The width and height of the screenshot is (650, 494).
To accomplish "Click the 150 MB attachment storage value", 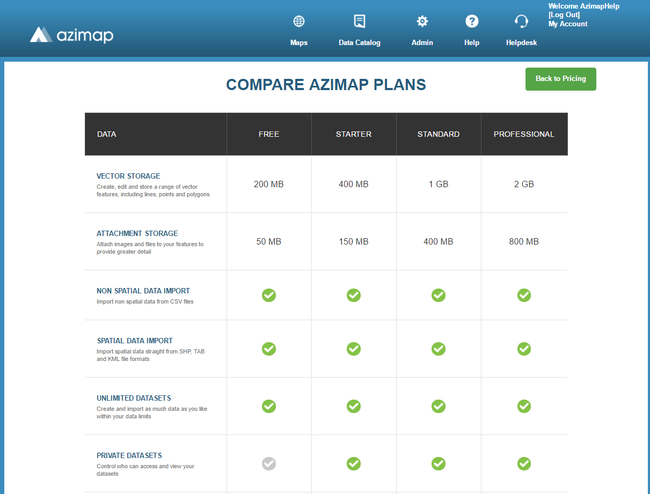I will tap(354, 242).
